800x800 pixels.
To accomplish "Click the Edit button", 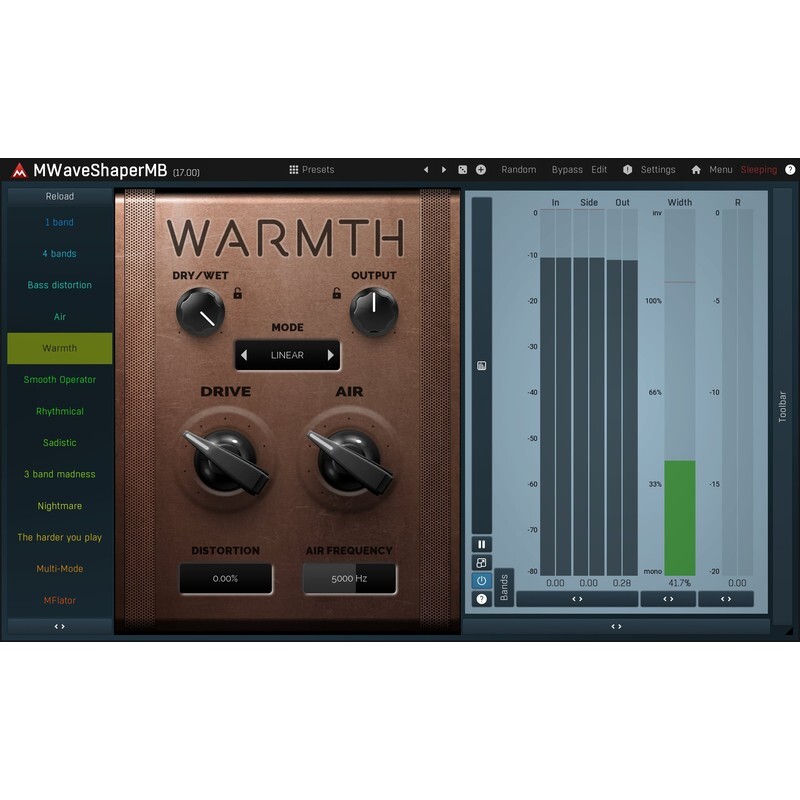I will click(599, 170).
